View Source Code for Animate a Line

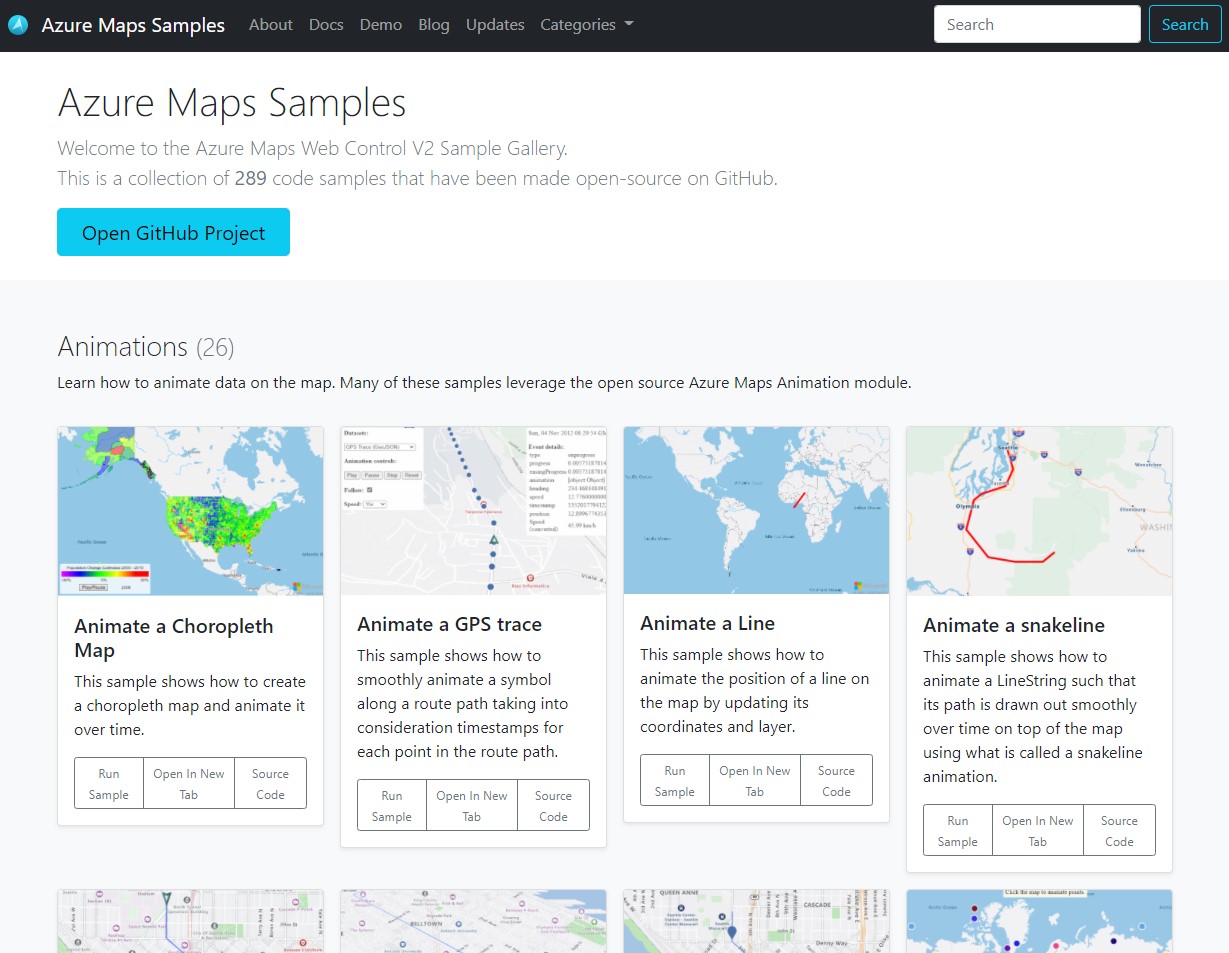coord(836,781)
